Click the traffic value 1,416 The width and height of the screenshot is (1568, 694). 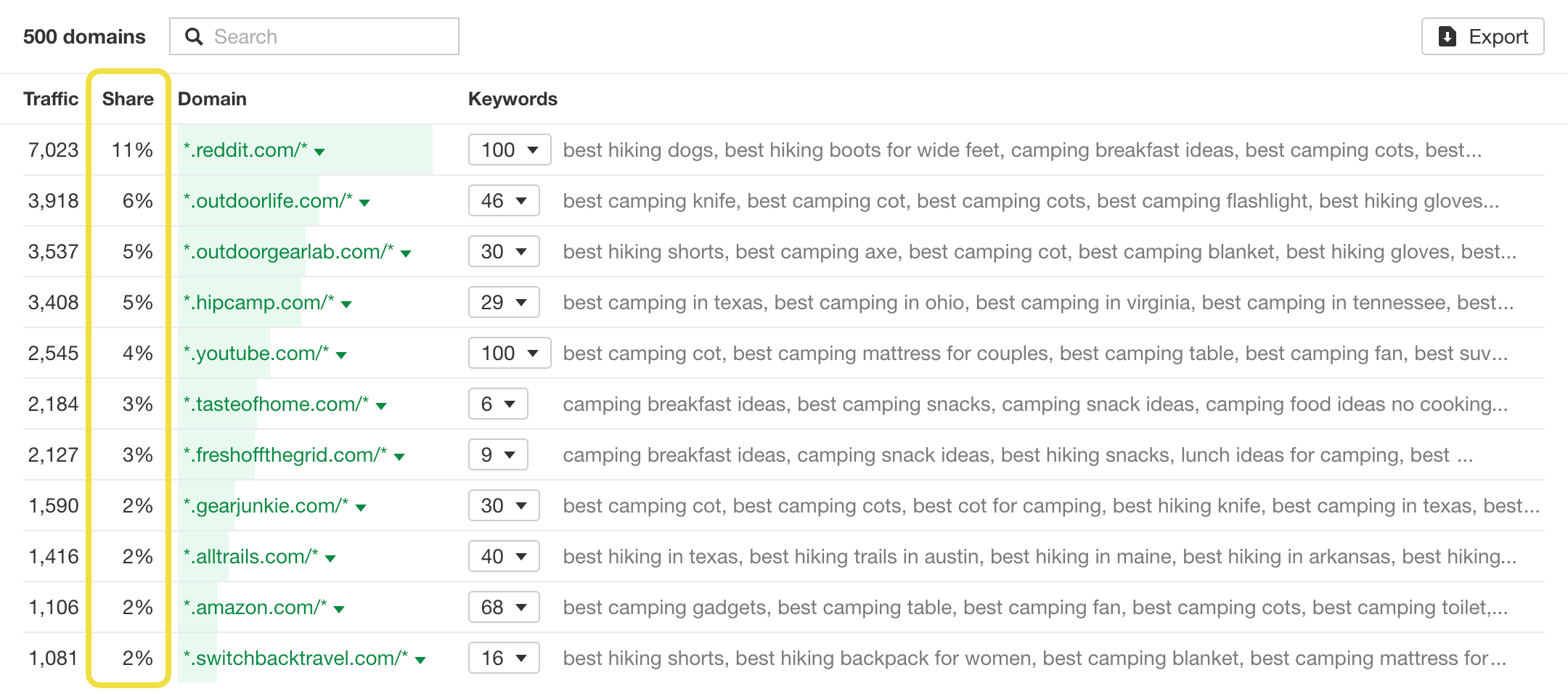(x=53, y=556)
